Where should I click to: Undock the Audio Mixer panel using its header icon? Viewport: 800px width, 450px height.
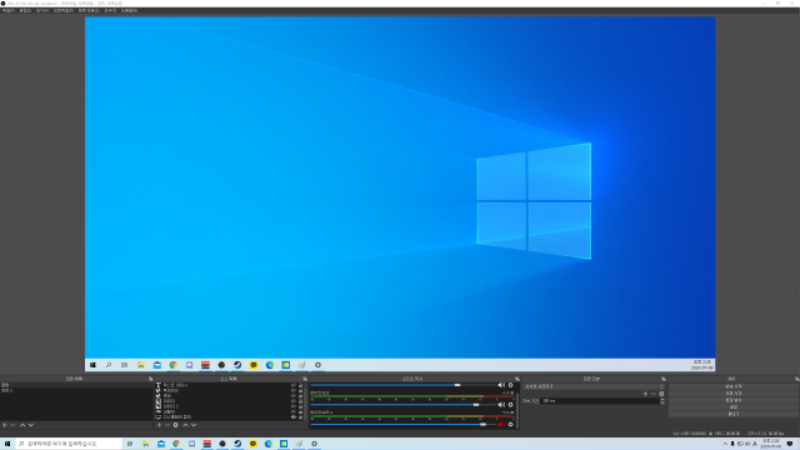click(517, 379)
